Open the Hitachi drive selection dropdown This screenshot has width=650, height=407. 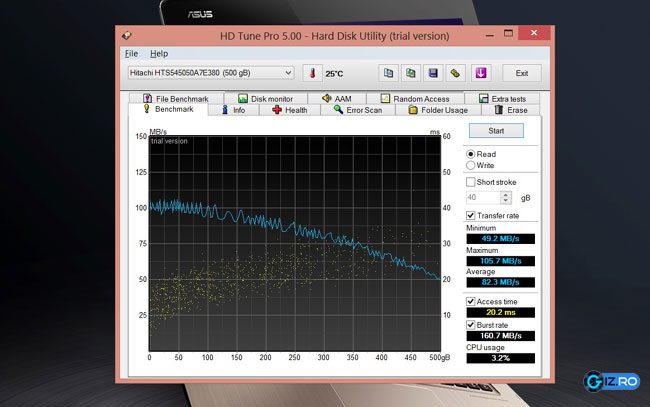point(211,73)
